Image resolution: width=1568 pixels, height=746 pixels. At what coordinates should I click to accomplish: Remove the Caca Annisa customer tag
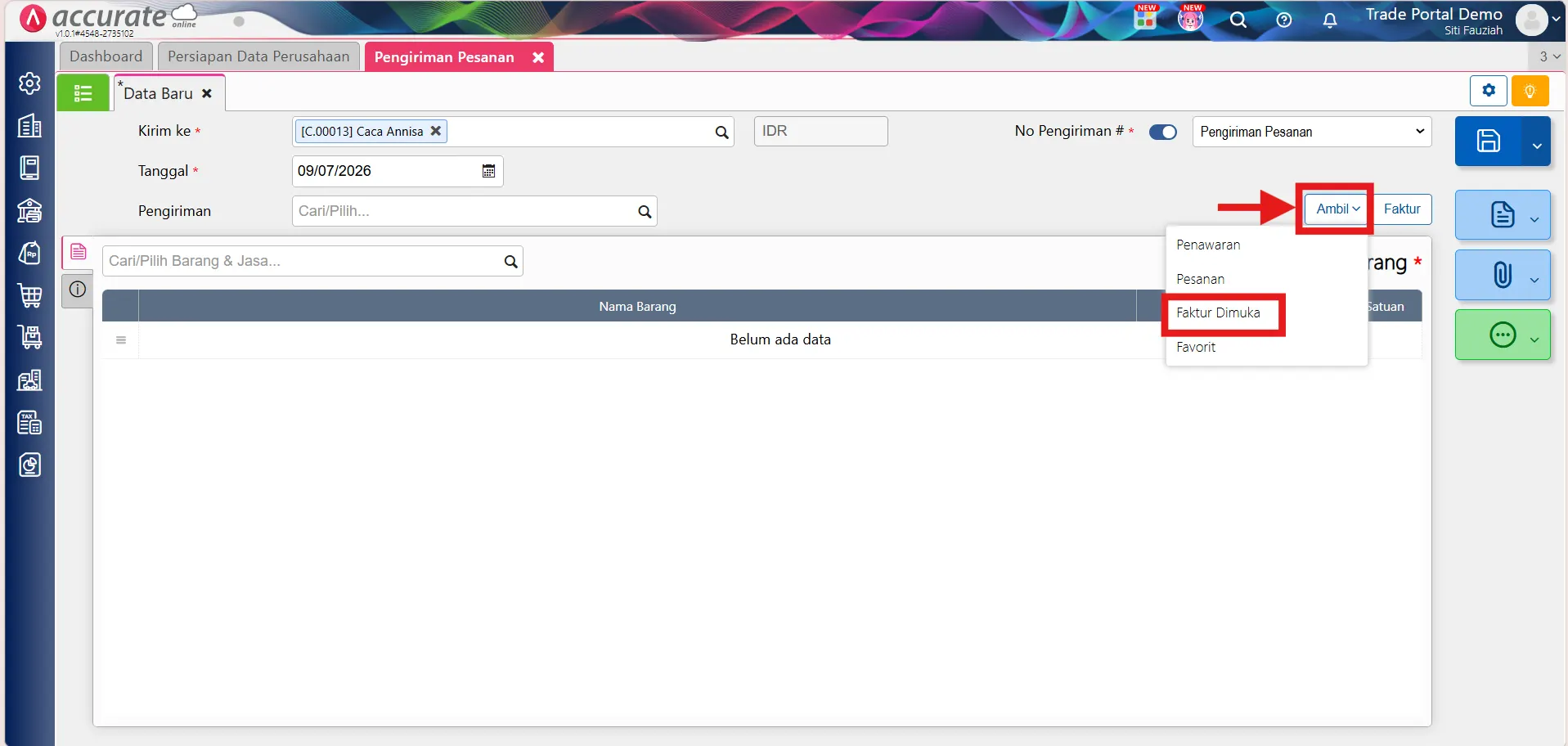click(436, 131)
